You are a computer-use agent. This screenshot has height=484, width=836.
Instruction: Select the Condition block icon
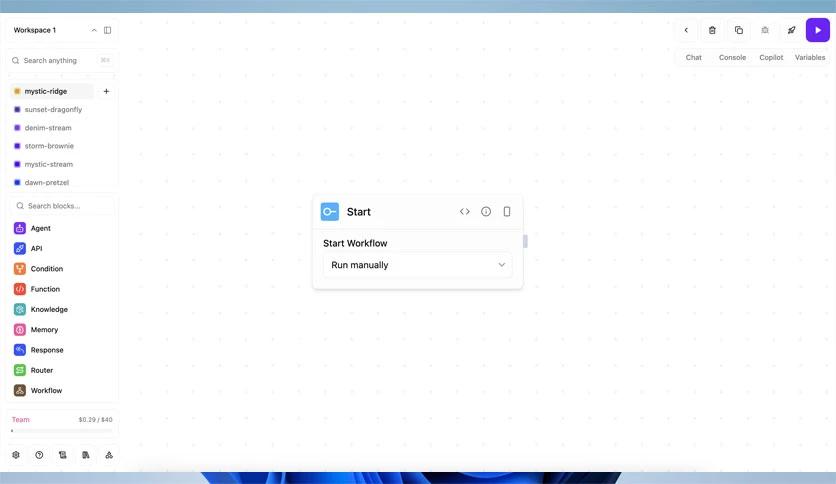[x=20, y=269]
